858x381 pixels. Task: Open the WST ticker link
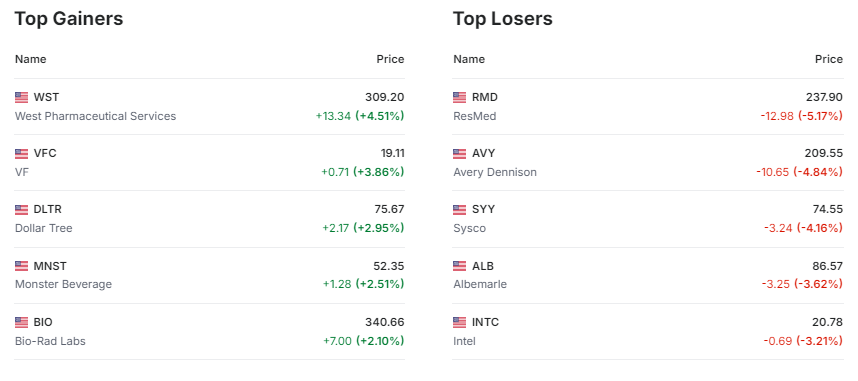[47, 97]
